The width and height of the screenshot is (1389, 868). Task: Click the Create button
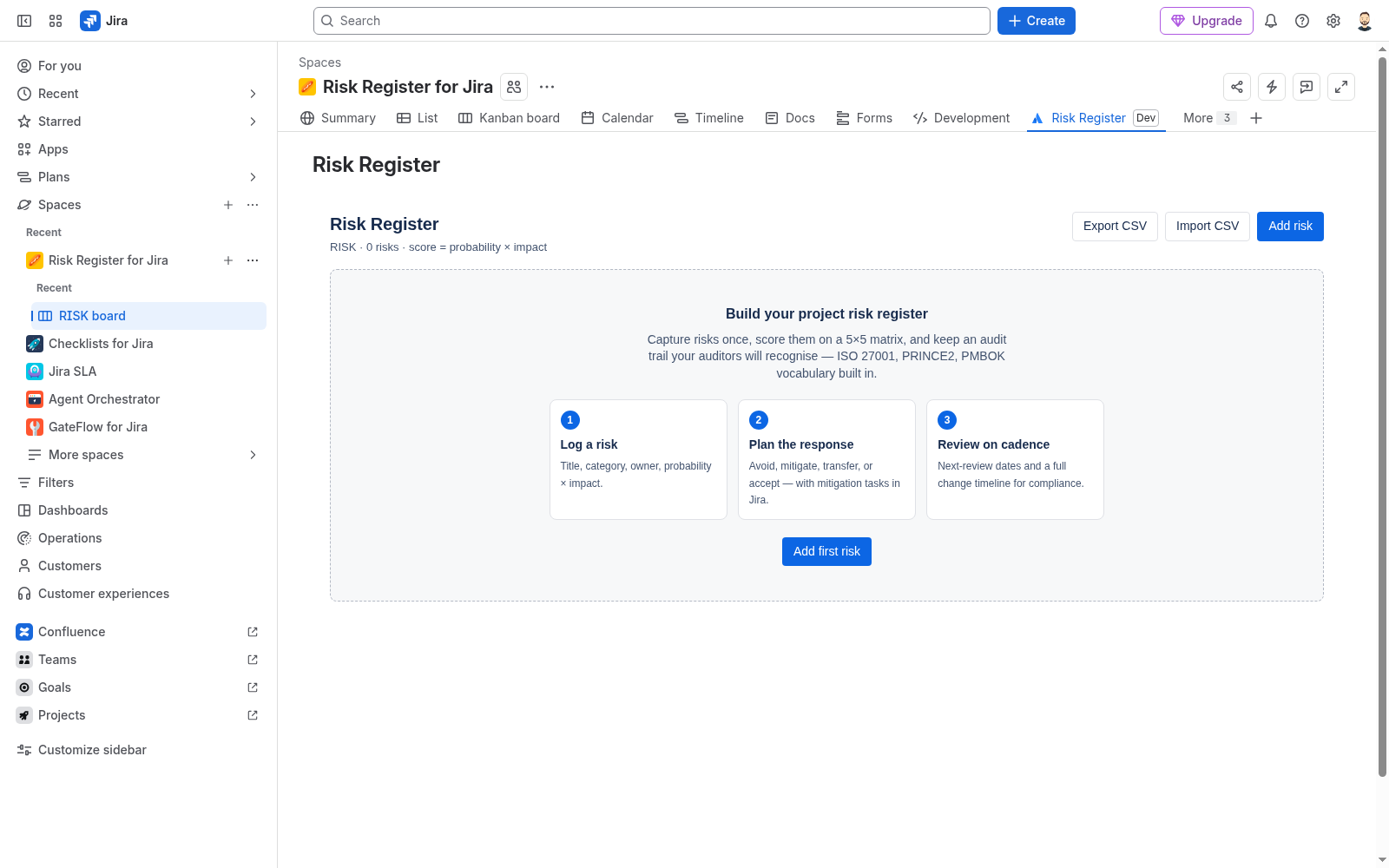[x=1037, y=21]
